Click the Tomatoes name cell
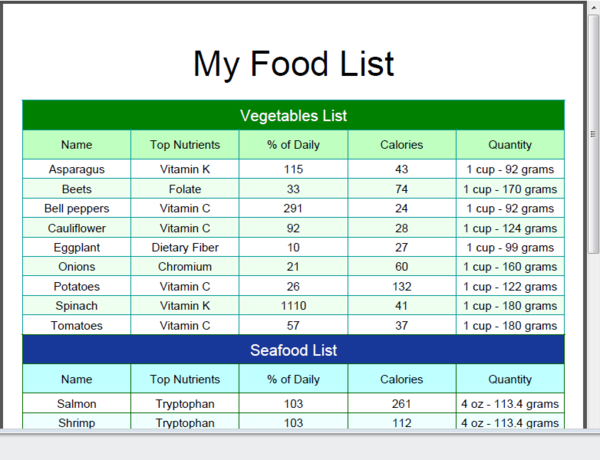Screen dimensions: 600x460 [x=77, y=325]
